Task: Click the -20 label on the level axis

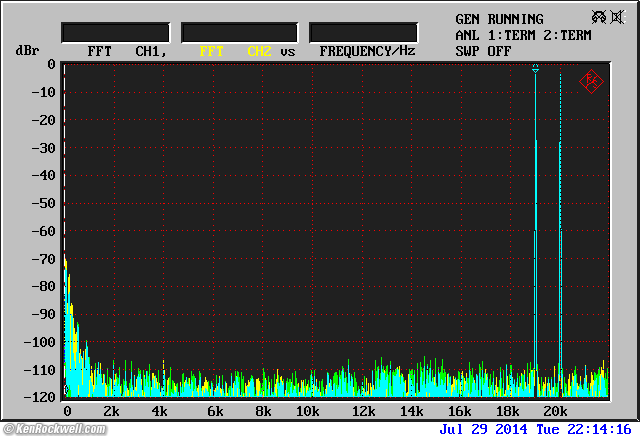Action: click(x=43, y=120)
